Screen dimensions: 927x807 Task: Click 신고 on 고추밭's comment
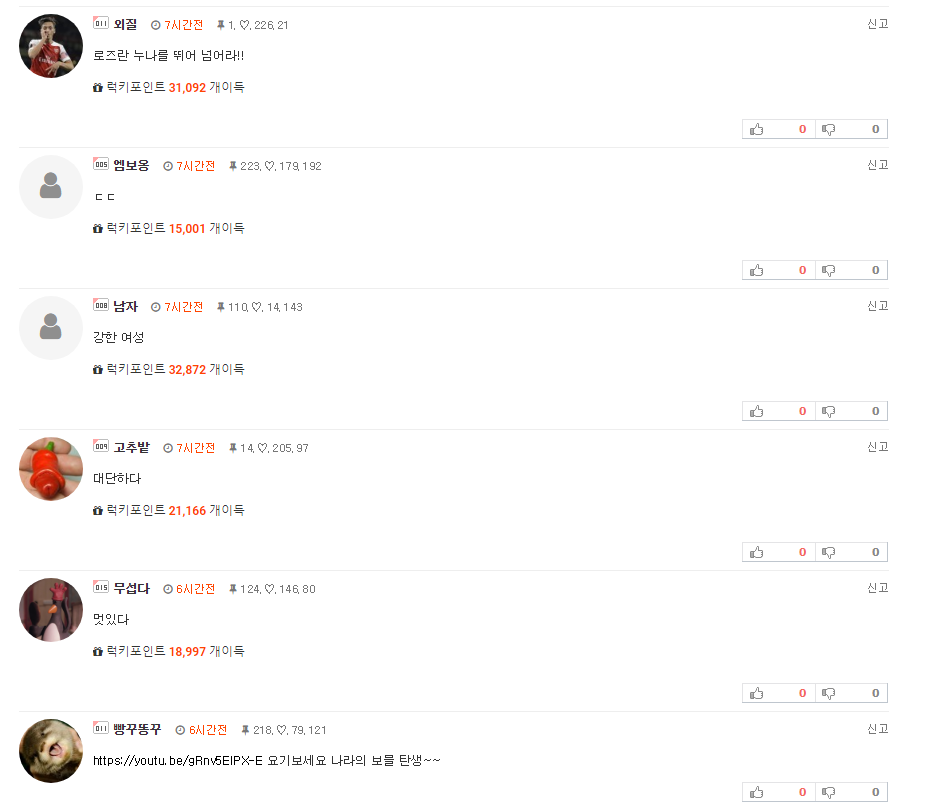(x=877, y=447)
